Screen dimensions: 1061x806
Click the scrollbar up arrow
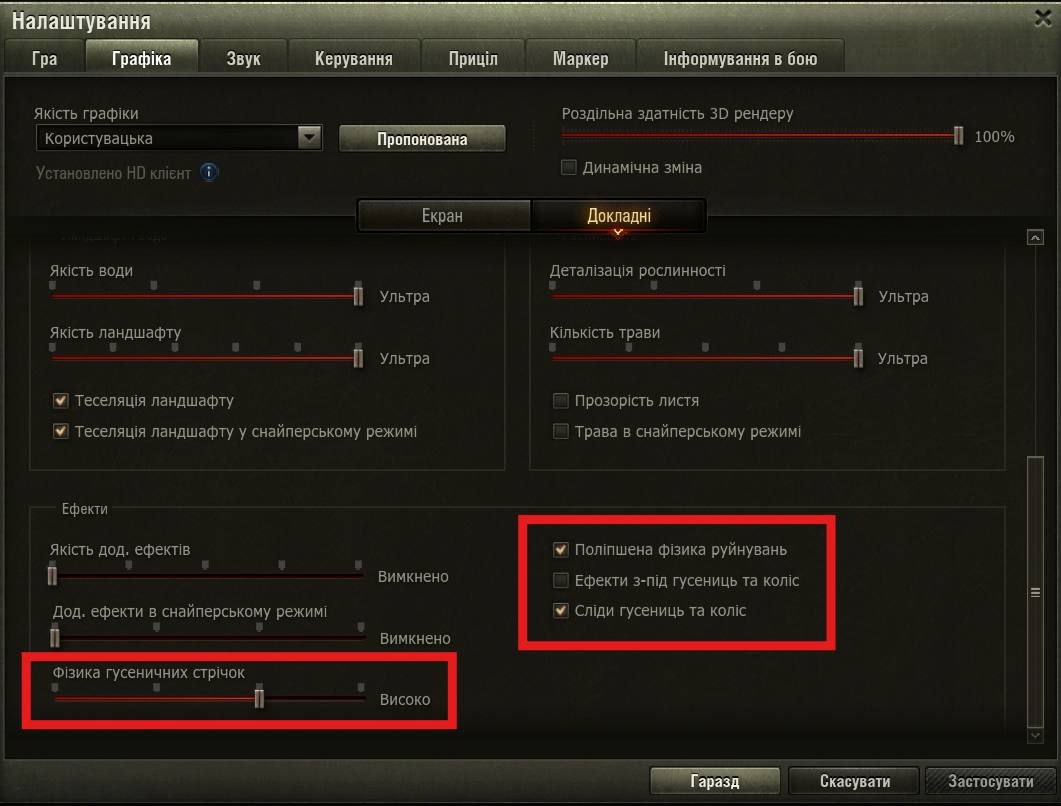pos(1035,237)
